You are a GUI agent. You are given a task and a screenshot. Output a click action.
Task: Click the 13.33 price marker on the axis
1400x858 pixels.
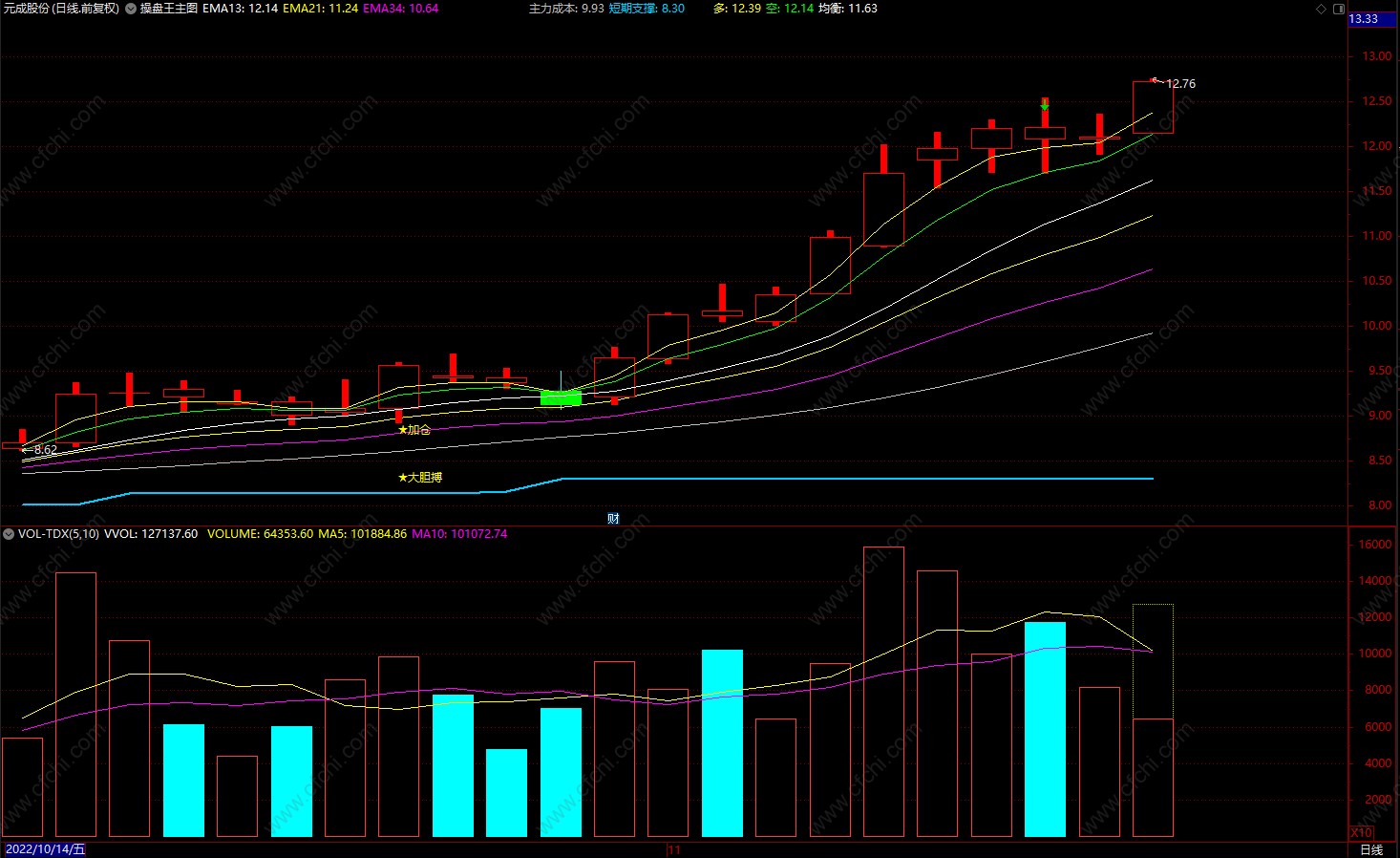coord(1372,19)
